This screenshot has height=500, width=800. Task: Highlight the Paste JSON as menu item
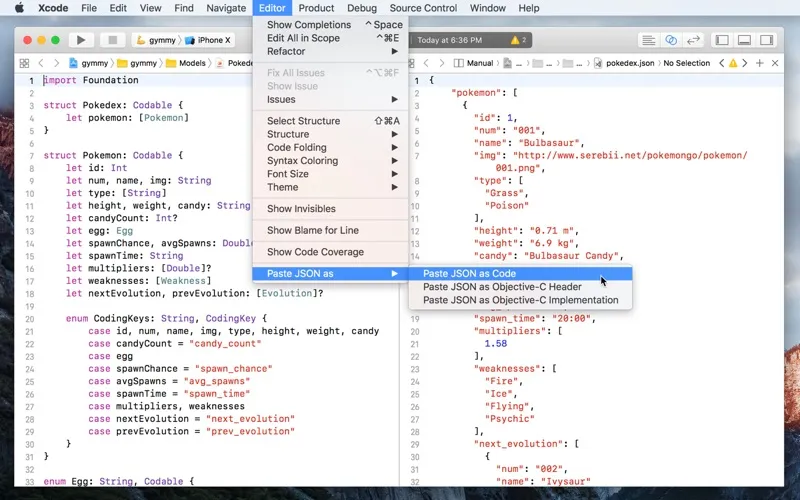[x=330, y=273]
